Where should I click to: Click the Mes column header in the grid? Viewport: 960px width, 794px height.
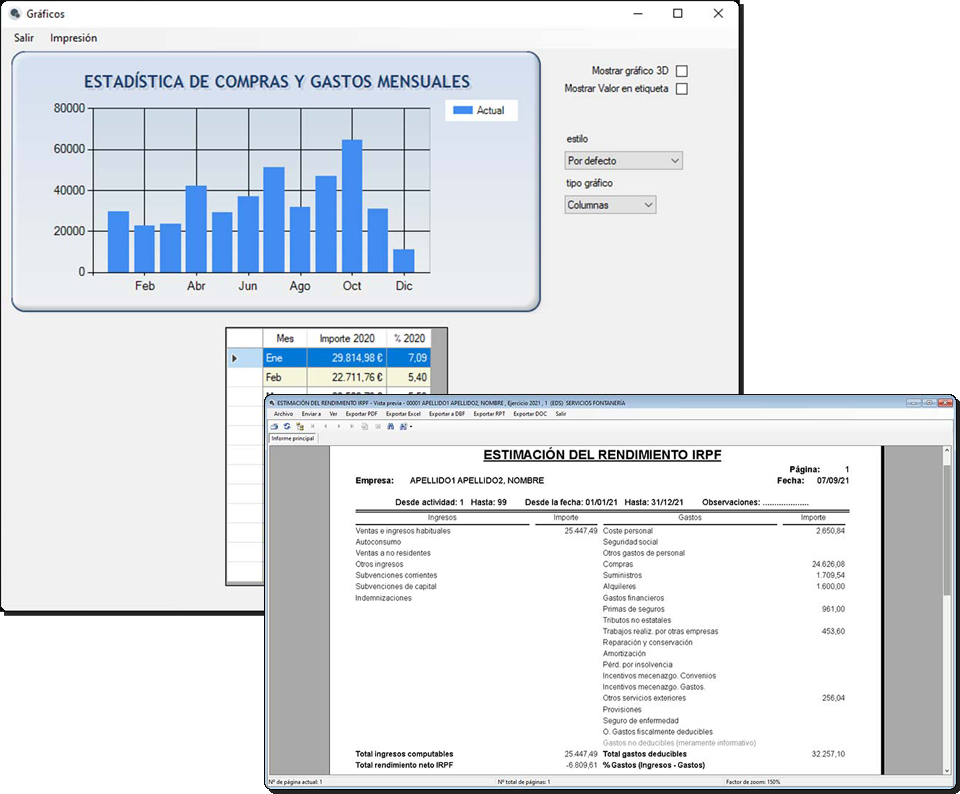click(x=285, y=338)
